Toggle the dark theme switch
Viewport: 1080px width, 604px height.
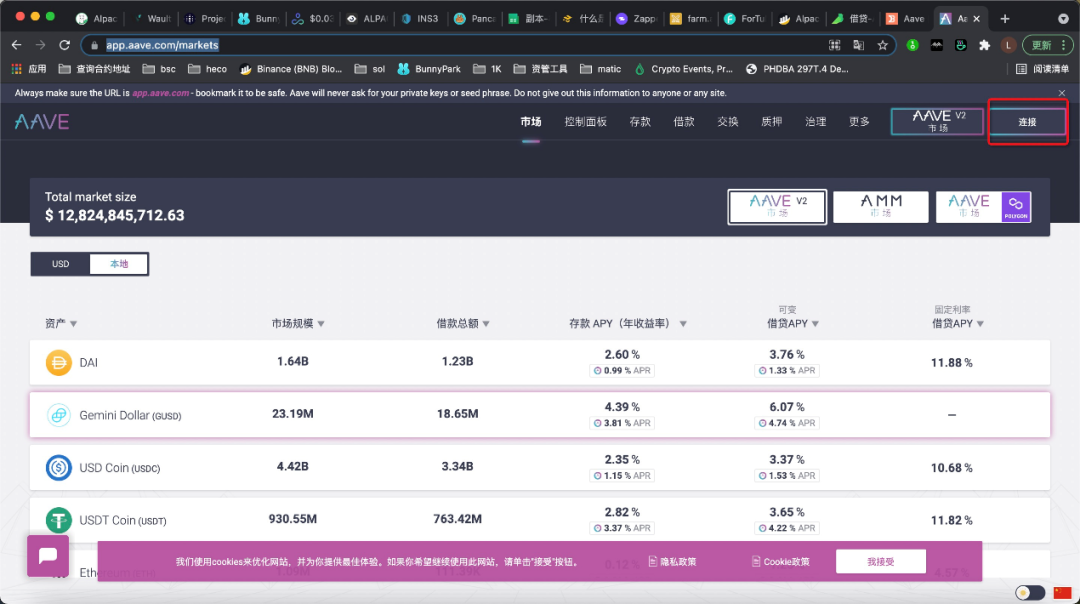click(x=1029, y=592)
